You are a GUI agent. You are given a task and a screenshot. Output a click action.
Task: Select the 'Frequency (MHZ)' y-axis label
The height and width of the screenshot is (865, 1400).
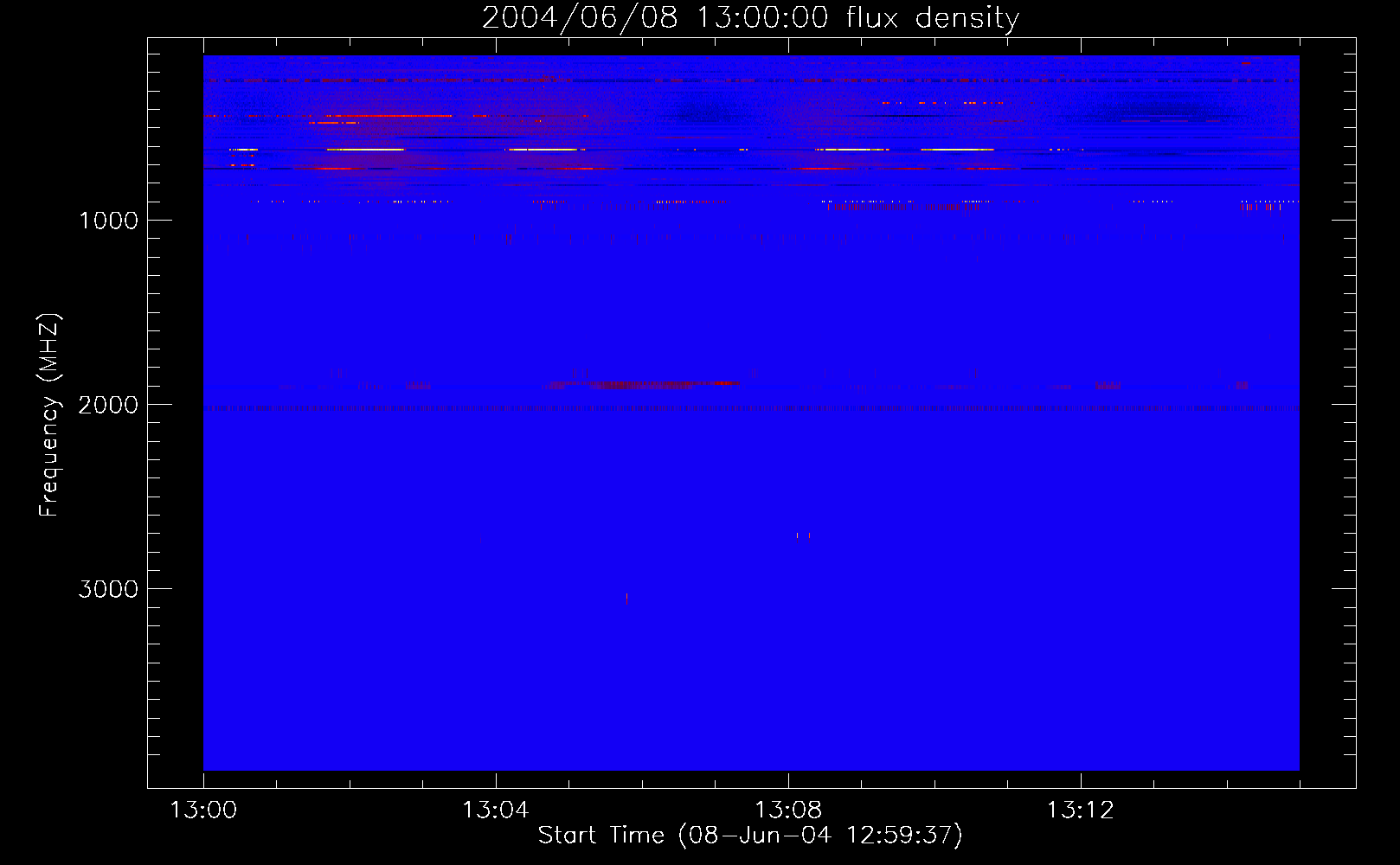tap(49, 415)
